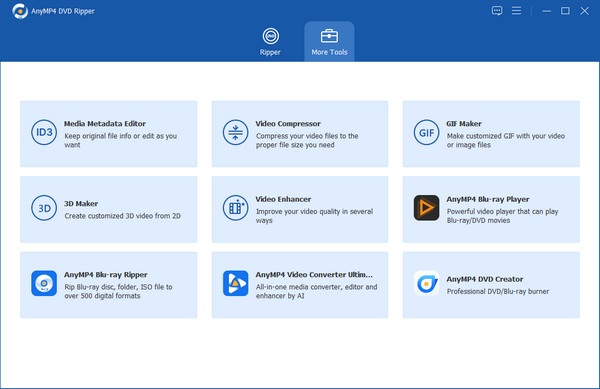Select the More Tools tab
Image resolution: width=600 pixels, height=389 pixels.
point(329,42)
